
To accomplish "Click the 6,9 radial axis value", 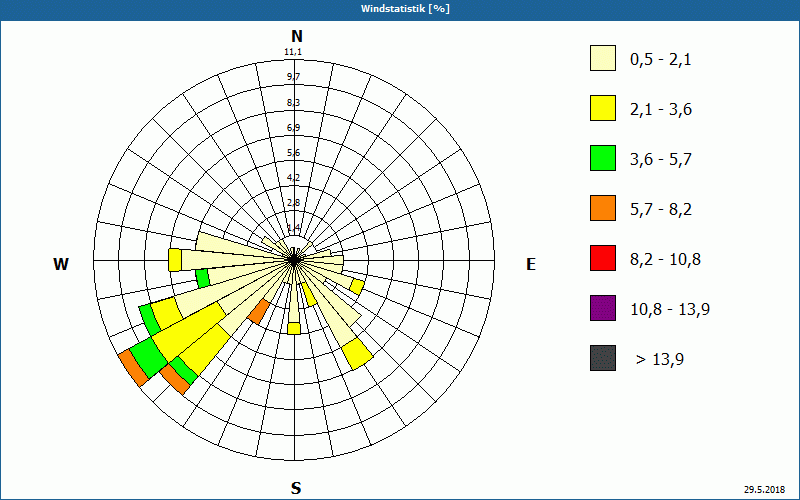I will [293, 128].
